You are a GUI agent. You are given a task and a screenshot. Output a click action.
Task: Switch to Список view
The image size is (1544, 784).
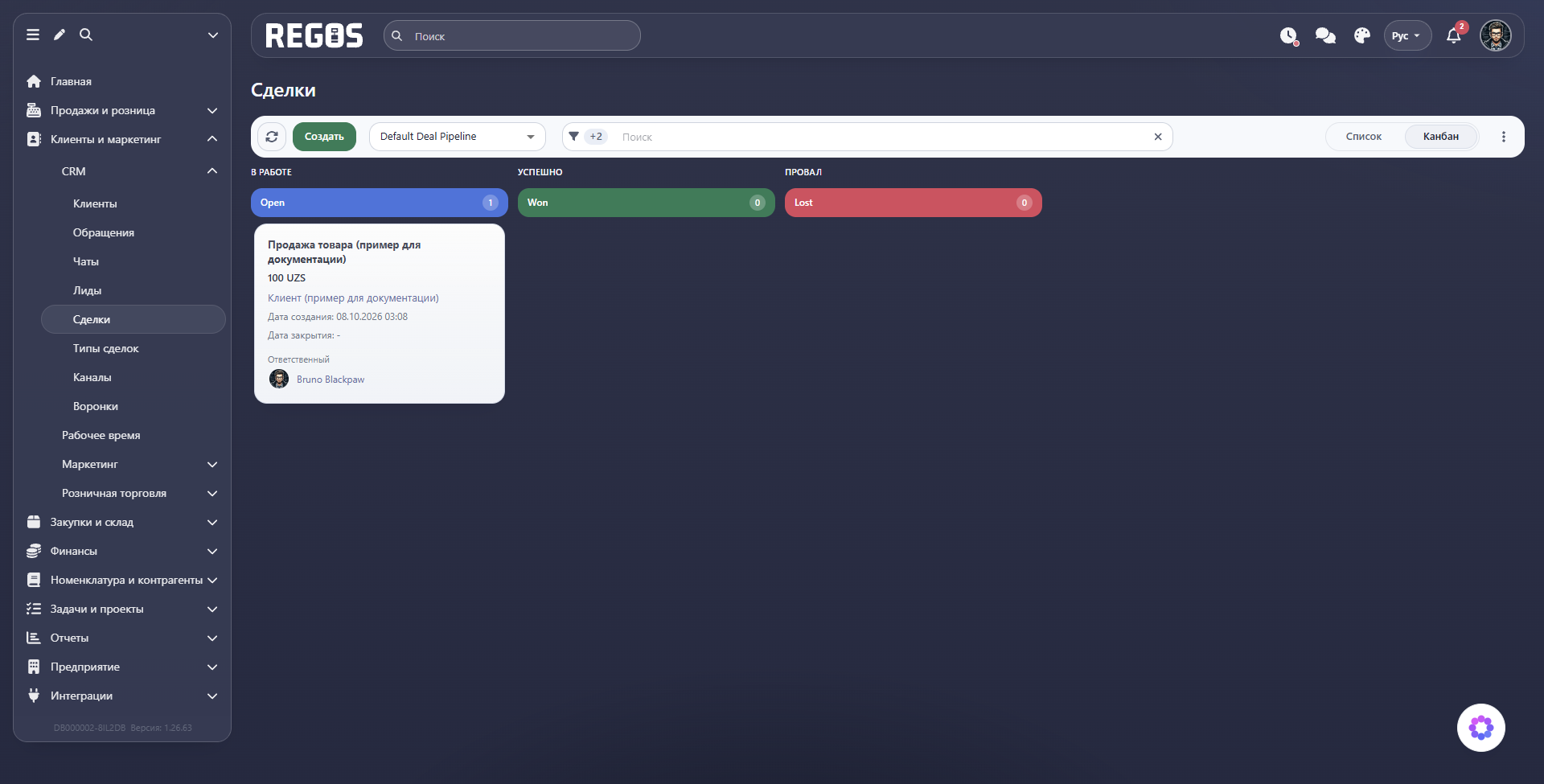[x=1364, y=137]
